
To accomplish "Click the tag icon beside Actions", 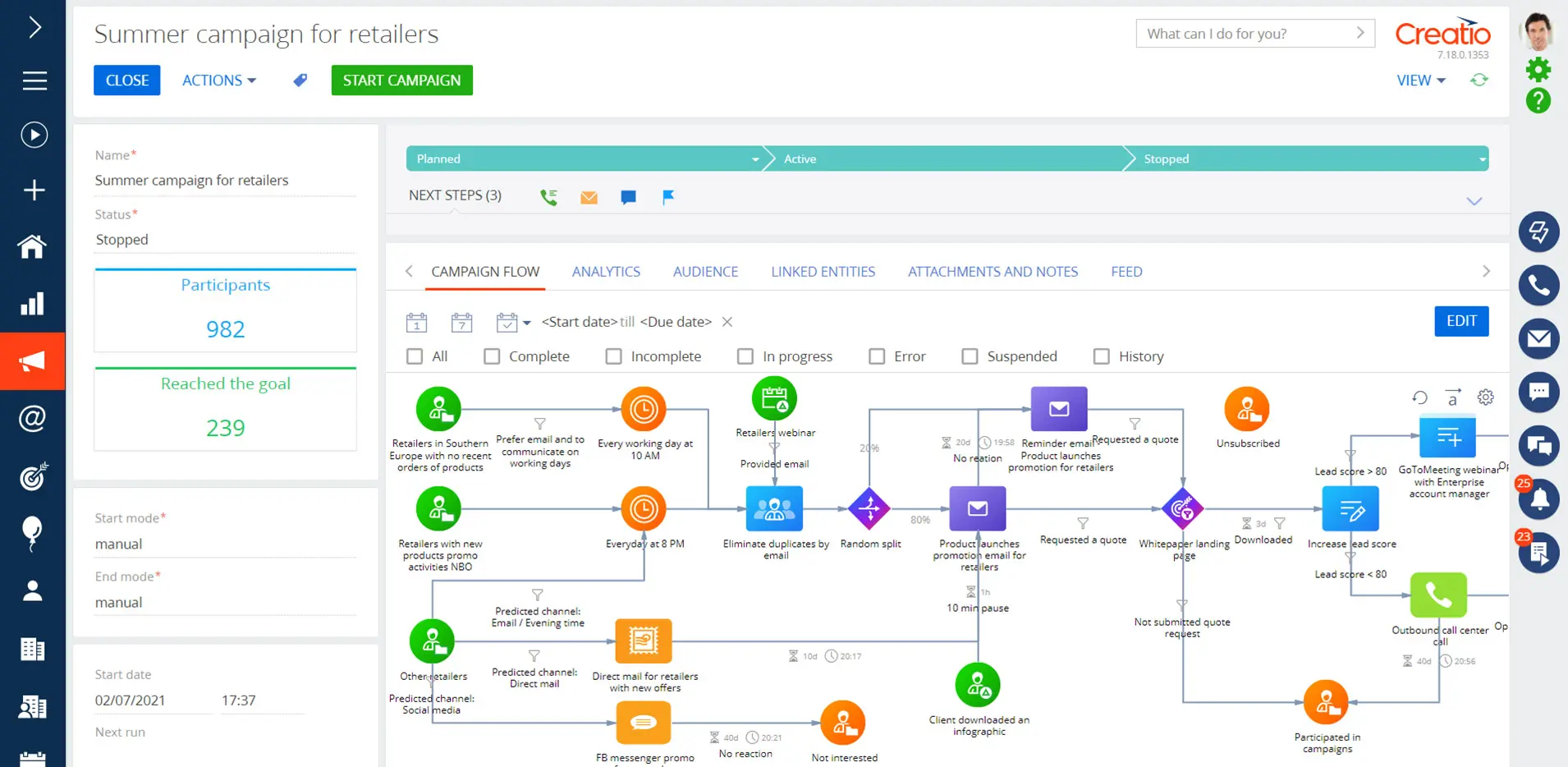I will tap(300, 80).
